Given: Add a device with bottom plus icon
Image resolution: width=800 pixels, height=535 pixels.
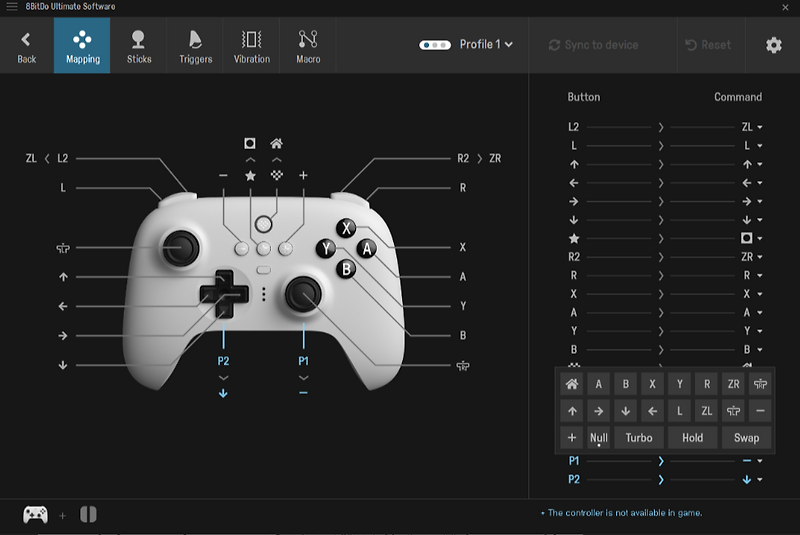Looking at the screenshot, I should pos(62,516).
